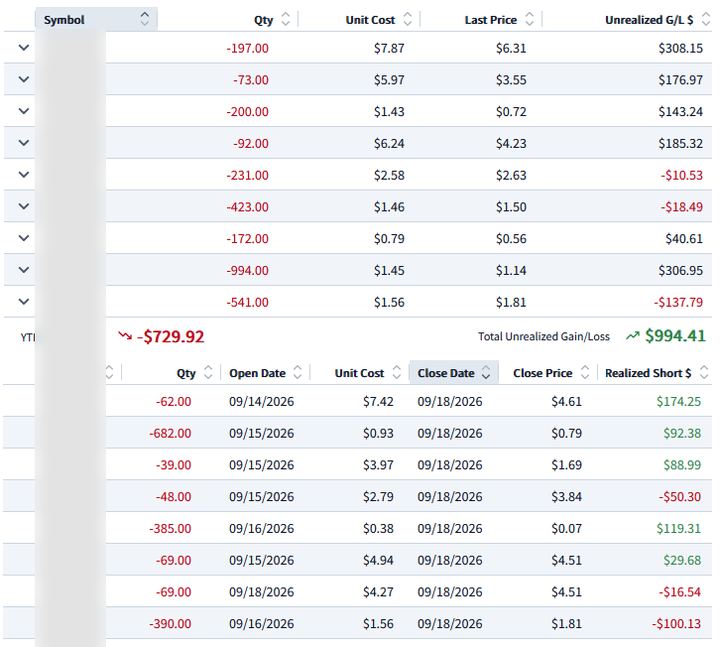Click the 09/14/2026 open date cell
Image resolution: width=720 pixels, height=647 pixels.
point(261,401)
